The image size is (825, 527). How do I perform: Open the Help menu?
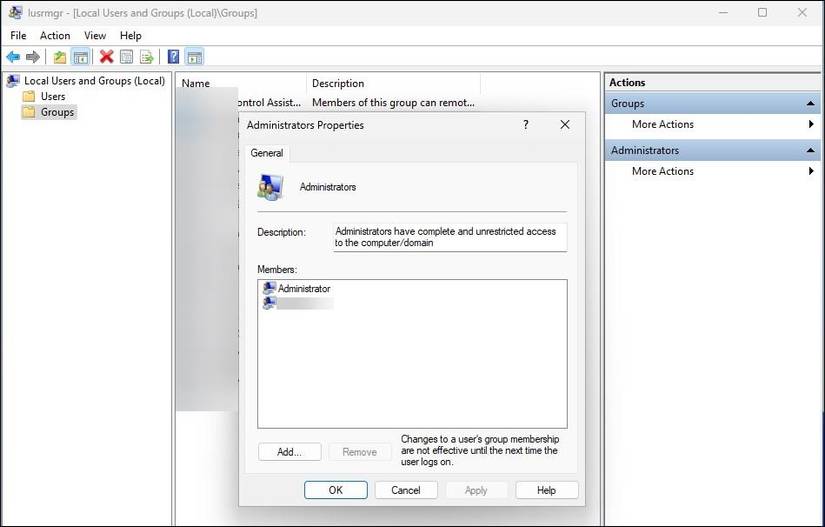pyautogui.click(x=130, y=35)
